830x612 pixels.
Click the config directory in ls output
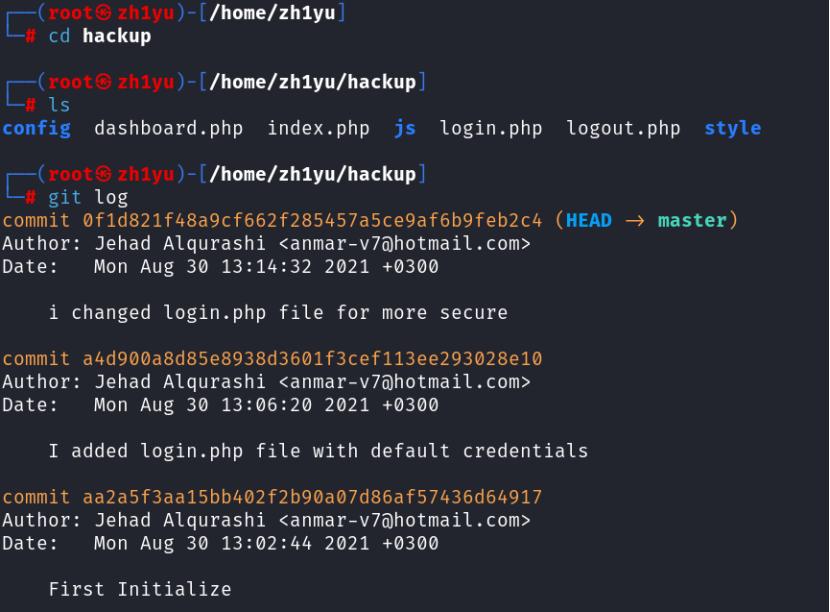36,128
